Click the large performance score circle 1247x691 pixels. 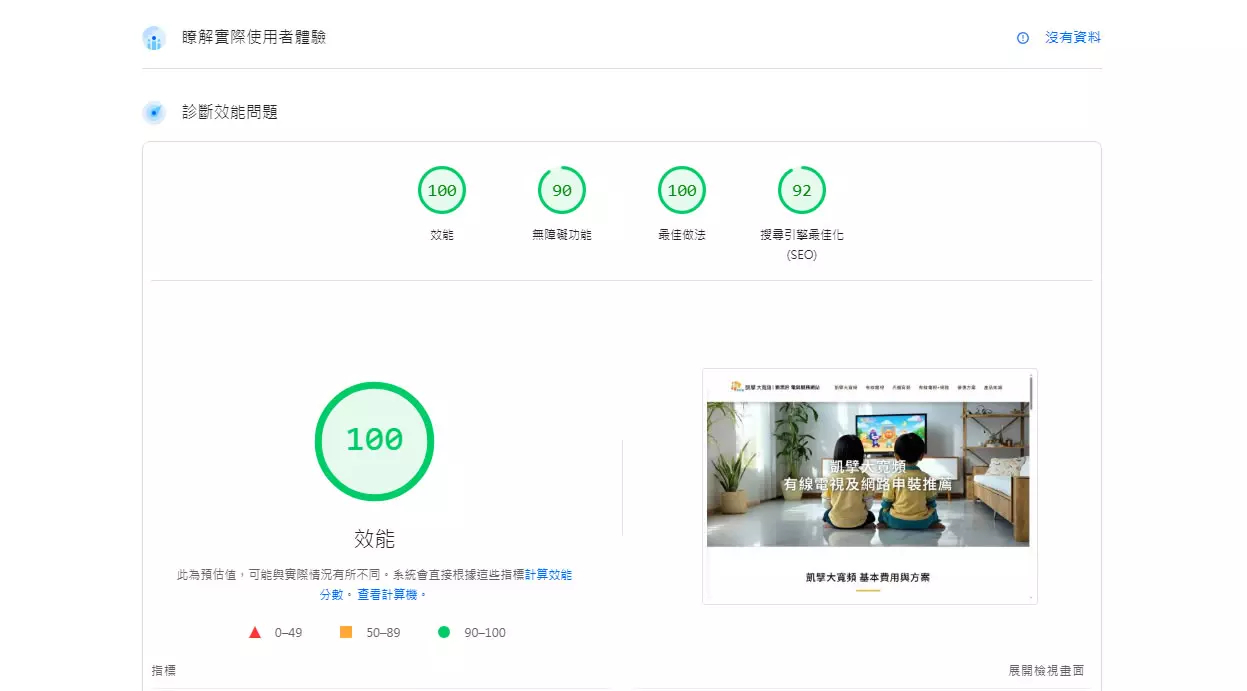374,440
